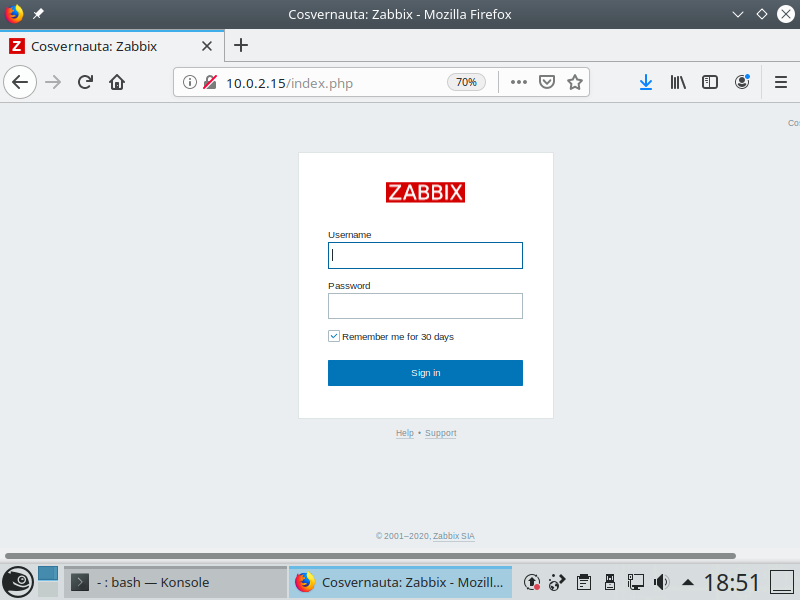This screenshot has width=800, height=600.
Task: Open the Support link
Action: [441, 433]
